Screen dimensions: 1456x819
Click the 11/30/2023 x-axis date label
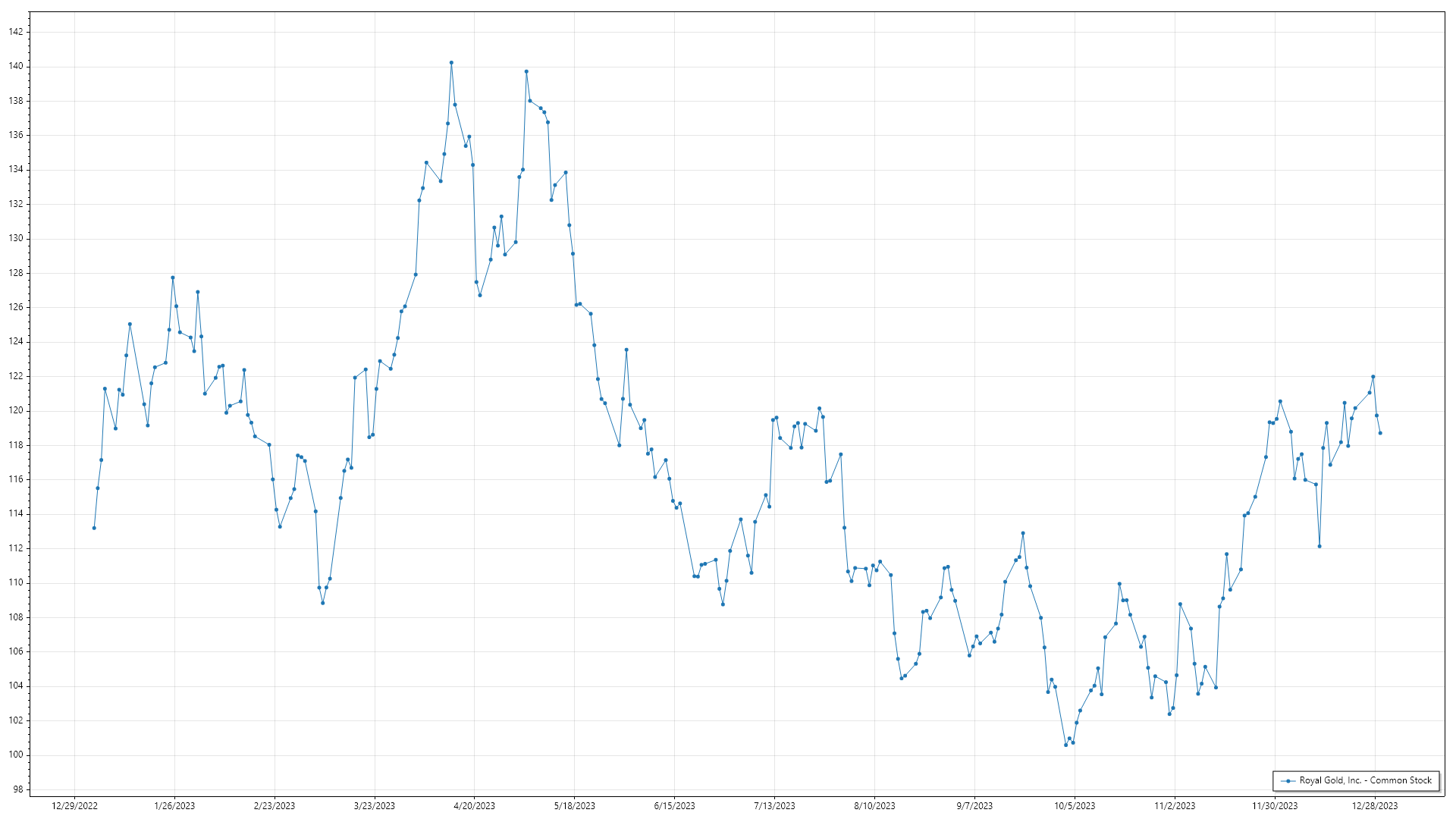(x=1275, y=806)
